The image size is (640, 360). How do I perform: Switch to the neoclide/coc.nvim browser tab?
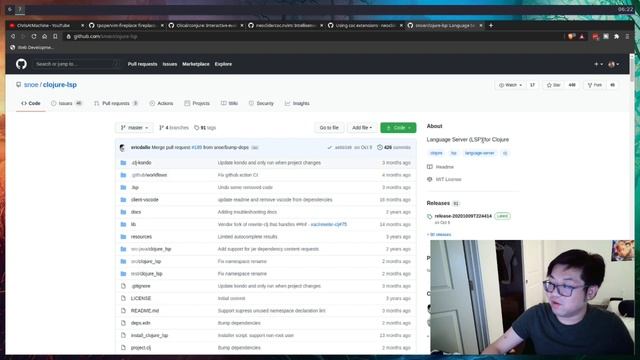pyautogui.click(x=285, y=25)
